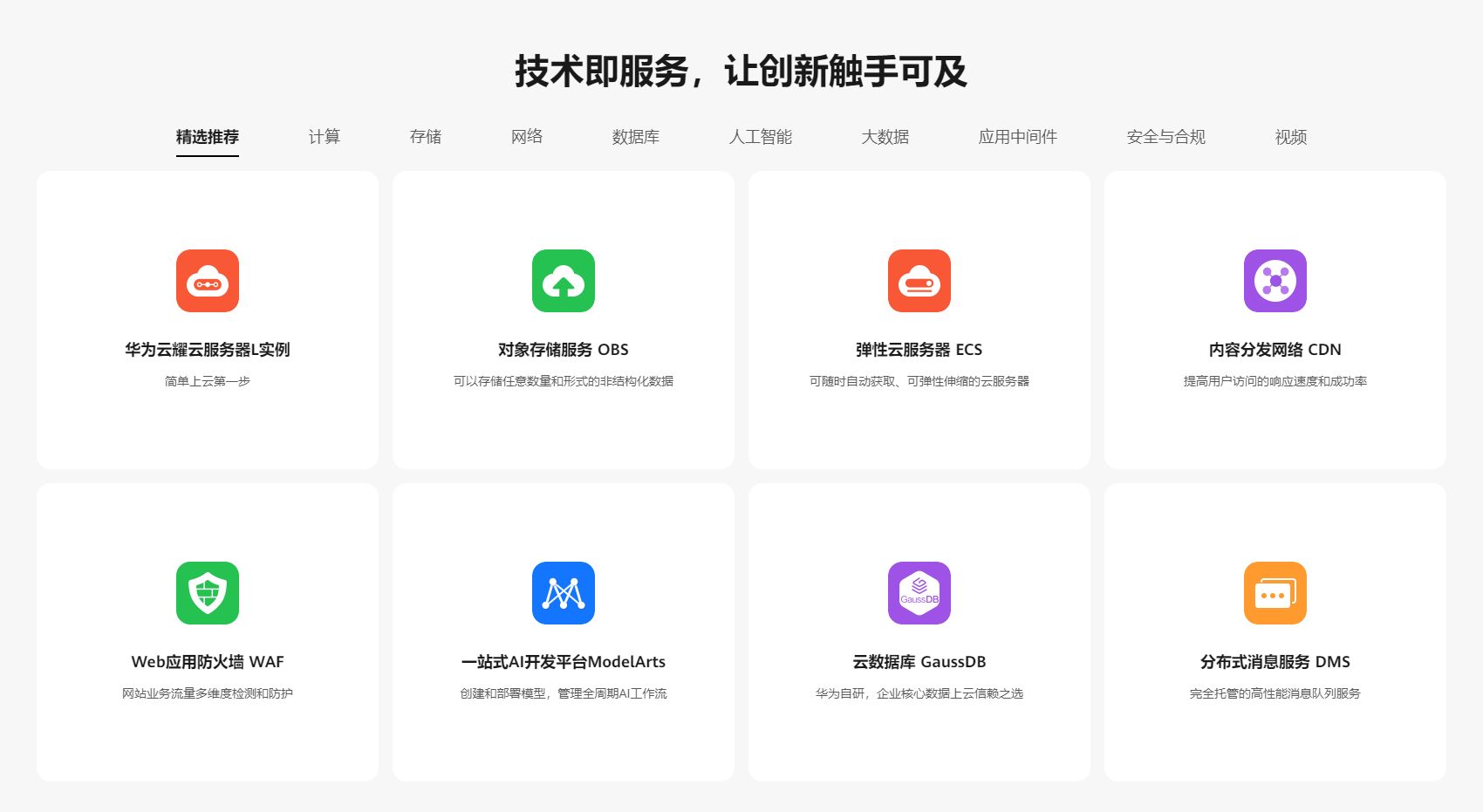Select the 精选推荐 tab
1483x812 pixels.
pos(208,137)
